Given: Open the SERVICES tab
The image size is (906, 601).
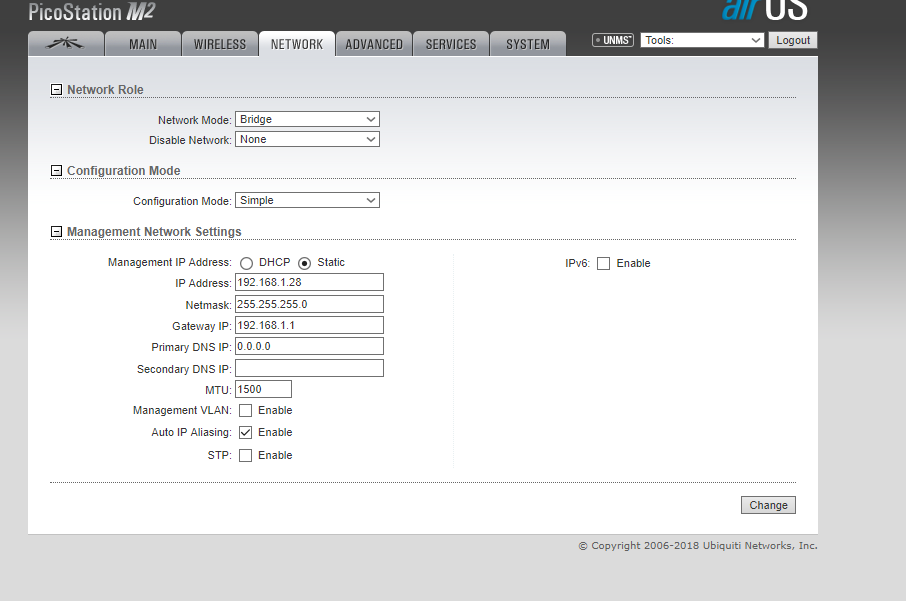Looking at the screenshot, I should click(451, 44).
